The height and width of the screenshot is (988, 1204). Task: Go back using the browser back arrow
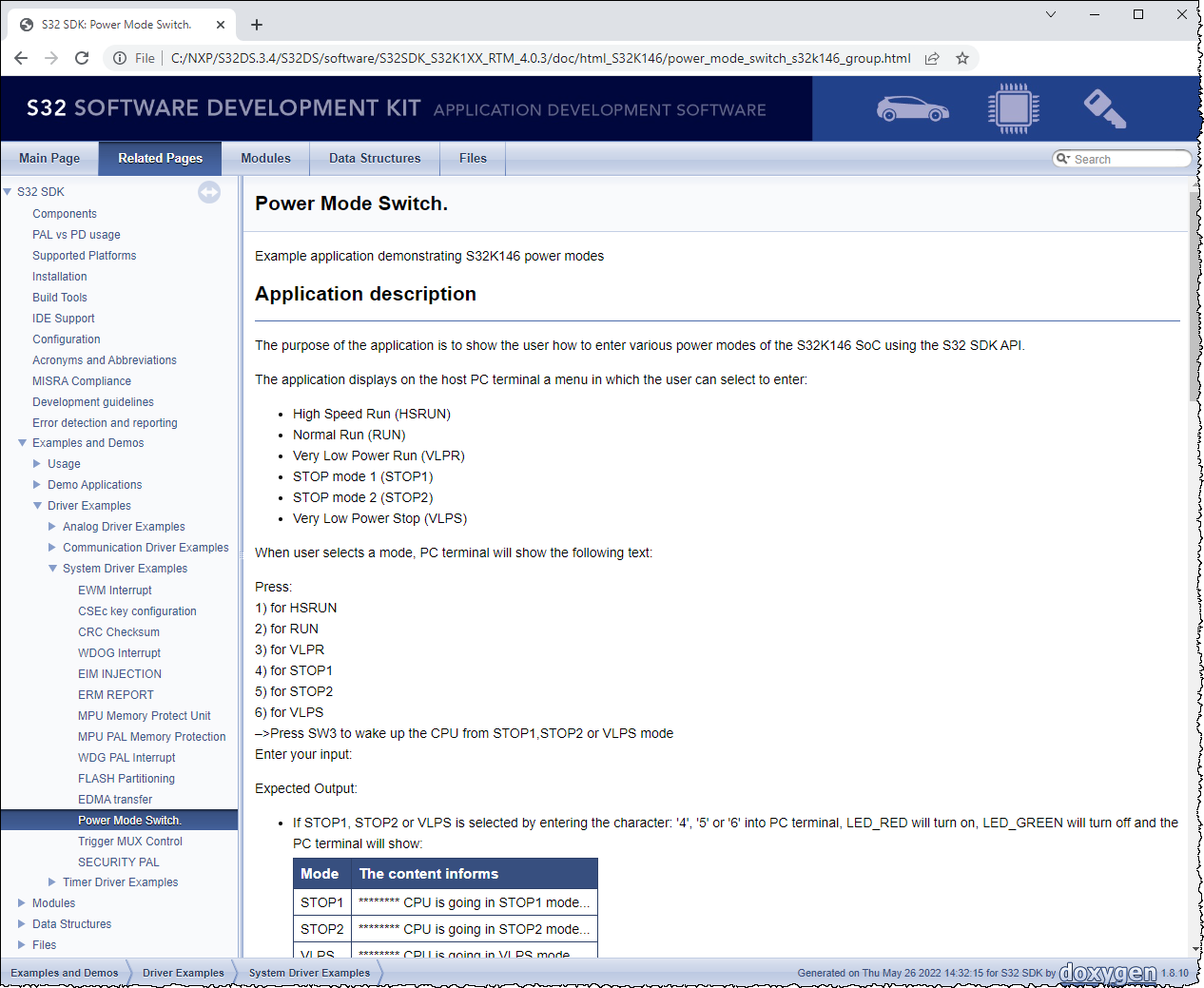21,58
